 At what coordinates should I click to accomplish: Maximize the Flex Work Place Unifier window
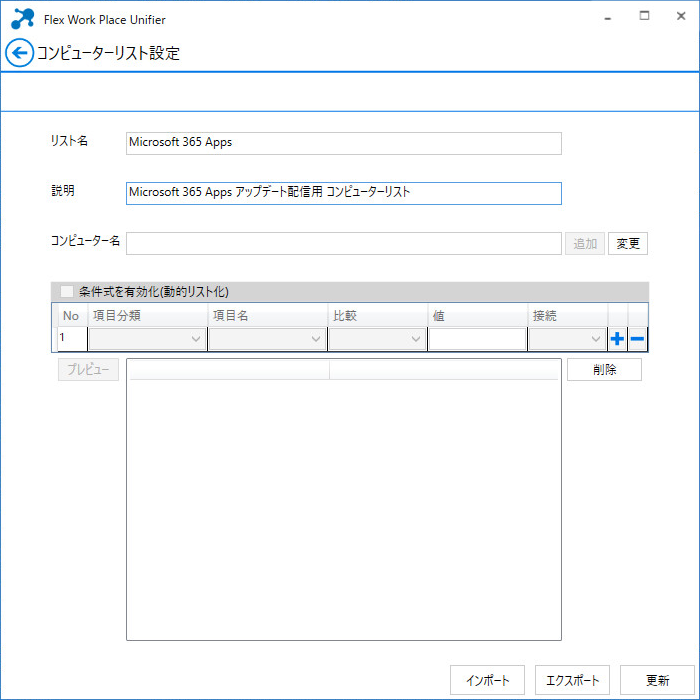click(644, 16)
